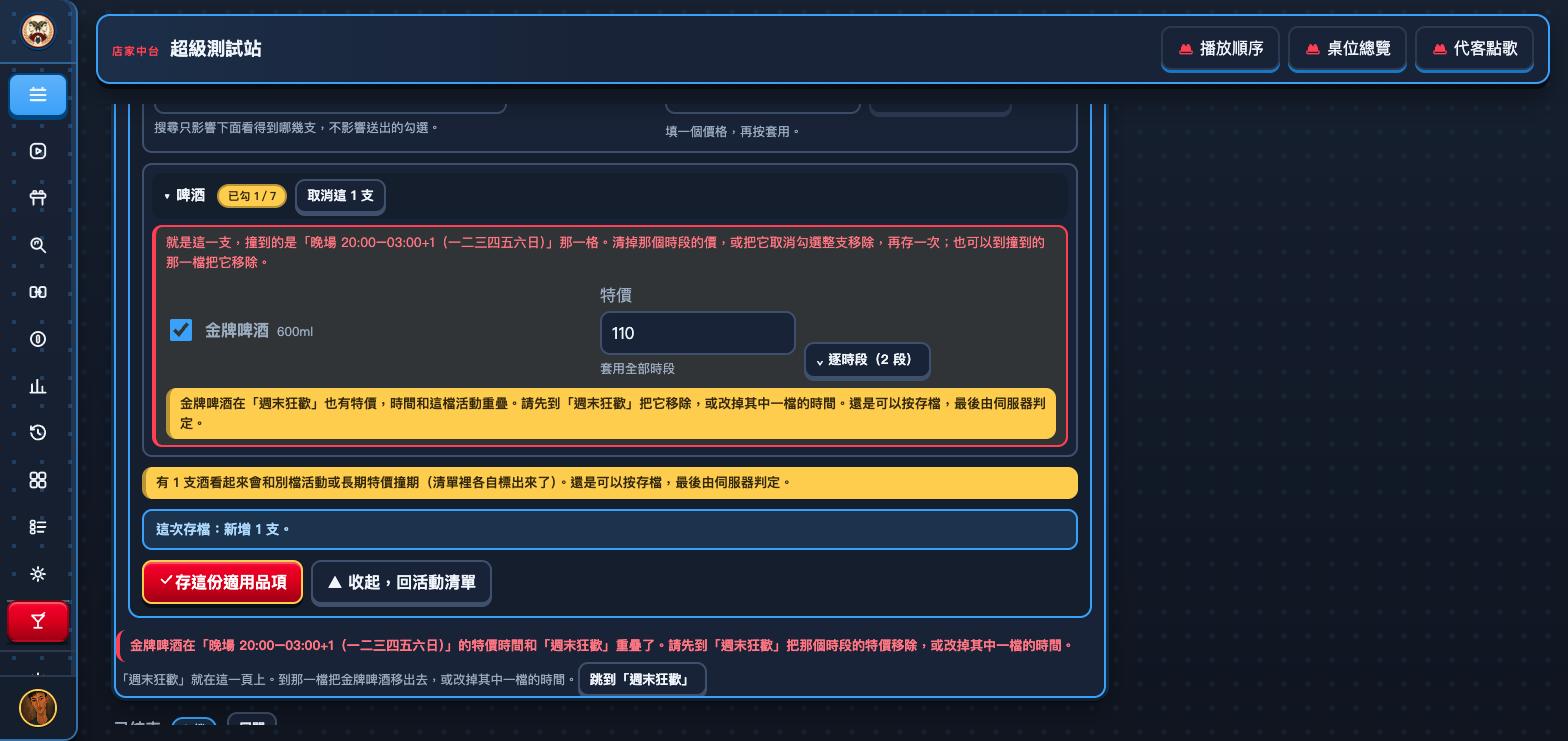Click the 600ml text beside 金牌啤酒
This screenshot has width=1568, height=741.
click(x=295, y=331)
